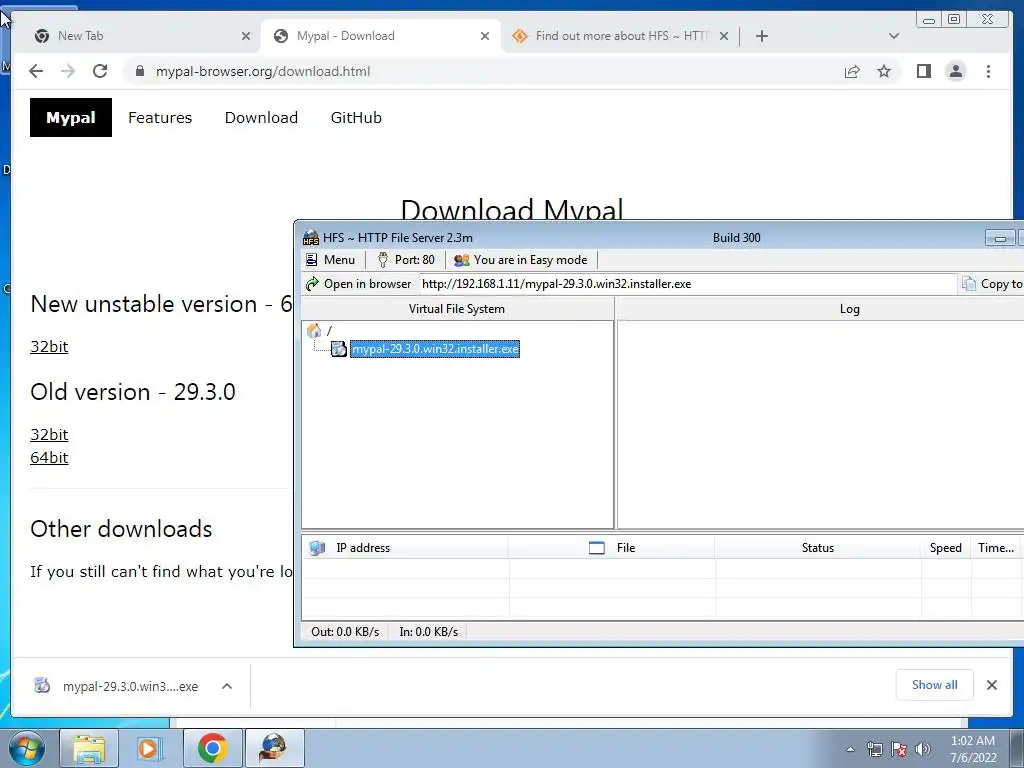Open Chrome side panel icon
Image resolution: width=1024 pixels, height=768 pixels.
coord(923,71)
